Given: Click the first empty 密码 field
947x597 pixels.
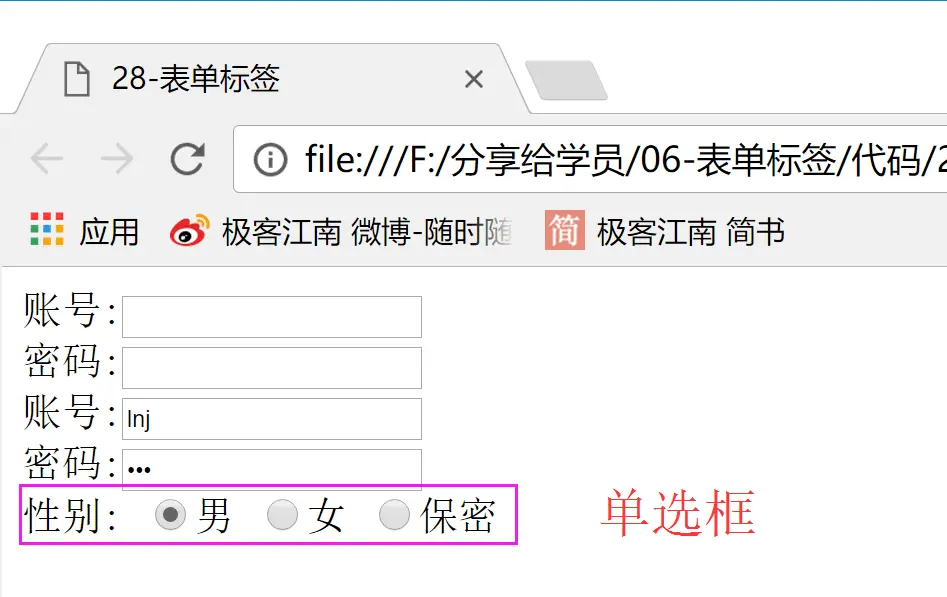Looking at the screenshot, I should (x=272, y=367).
